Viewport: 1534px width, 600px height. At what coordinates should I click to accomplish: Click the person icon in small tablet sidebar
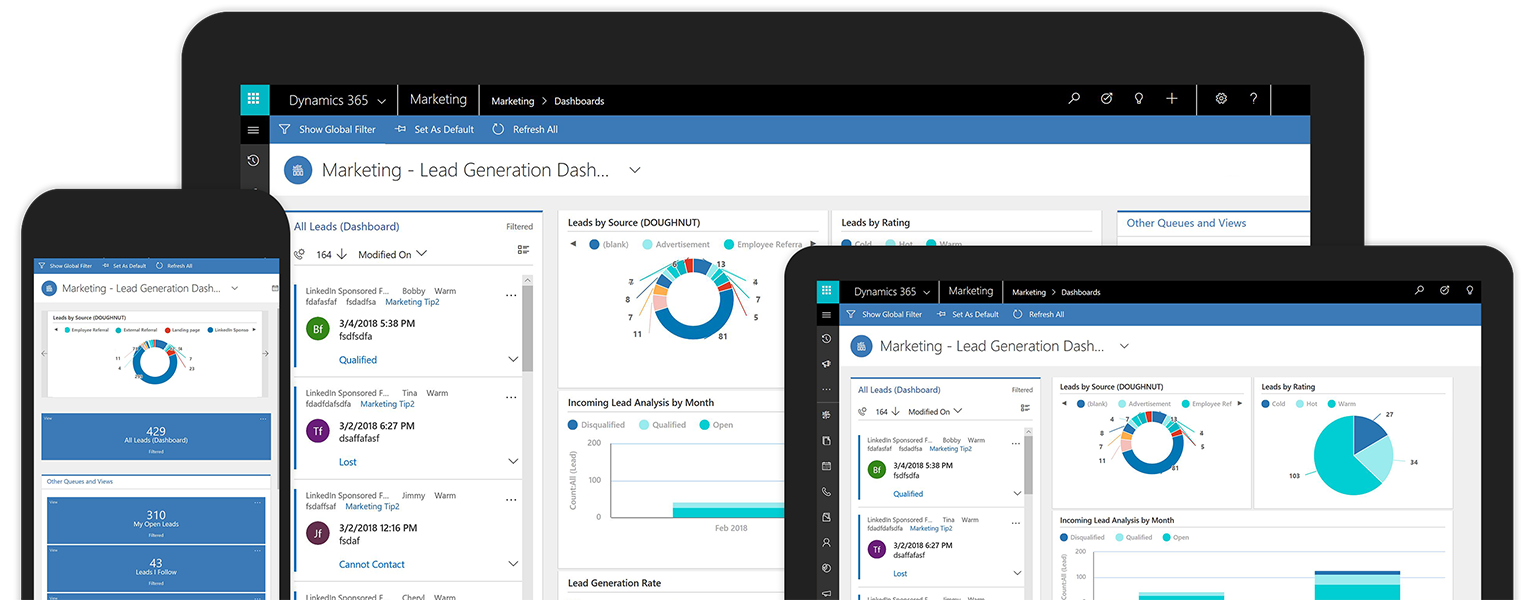(826, 543)
